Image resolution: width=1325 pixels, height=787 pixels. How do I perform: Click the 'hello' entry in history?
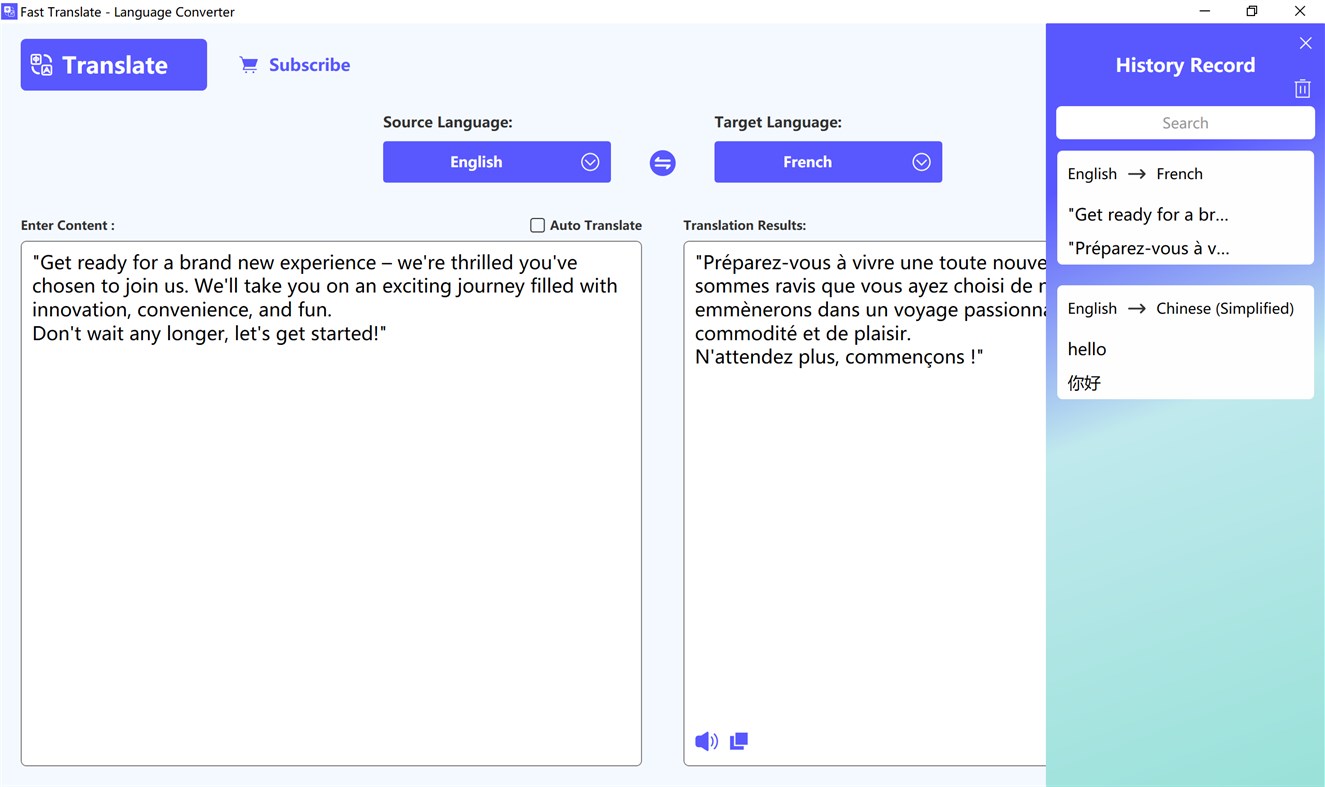(1086, 349)
